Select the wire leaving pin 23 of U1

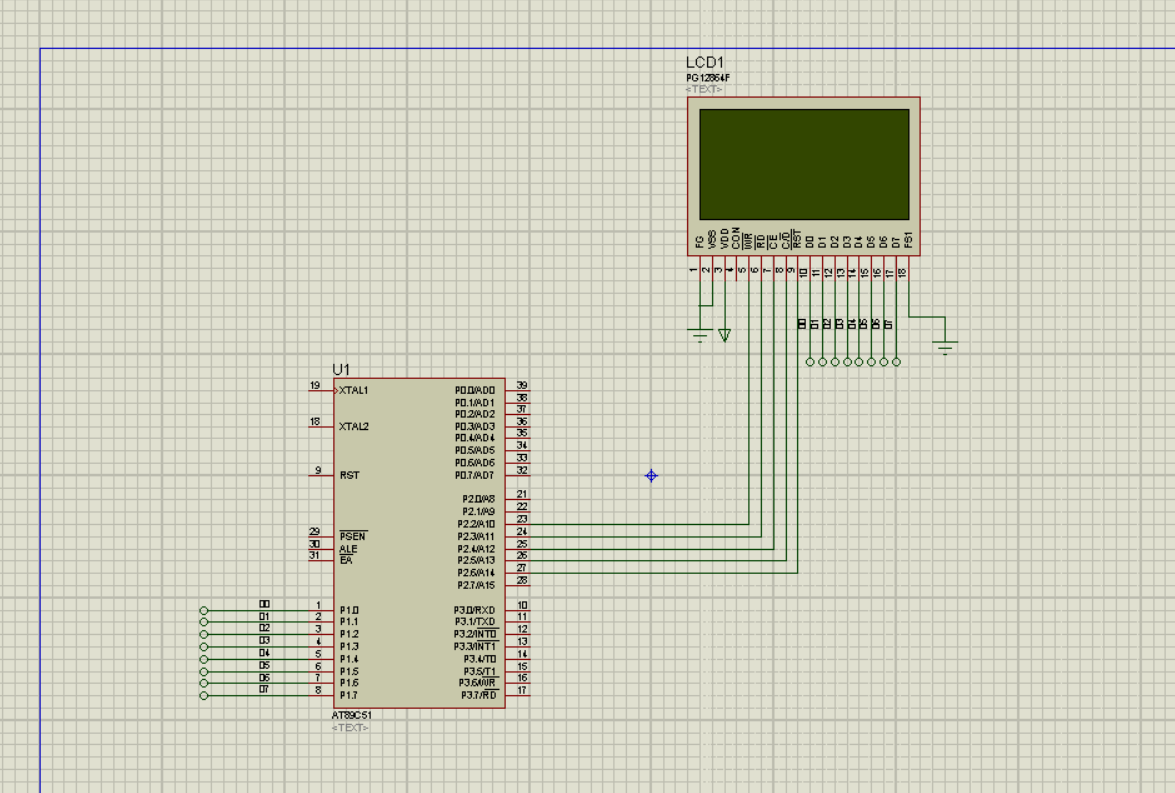pyautogui.click(x=637, y=524)
